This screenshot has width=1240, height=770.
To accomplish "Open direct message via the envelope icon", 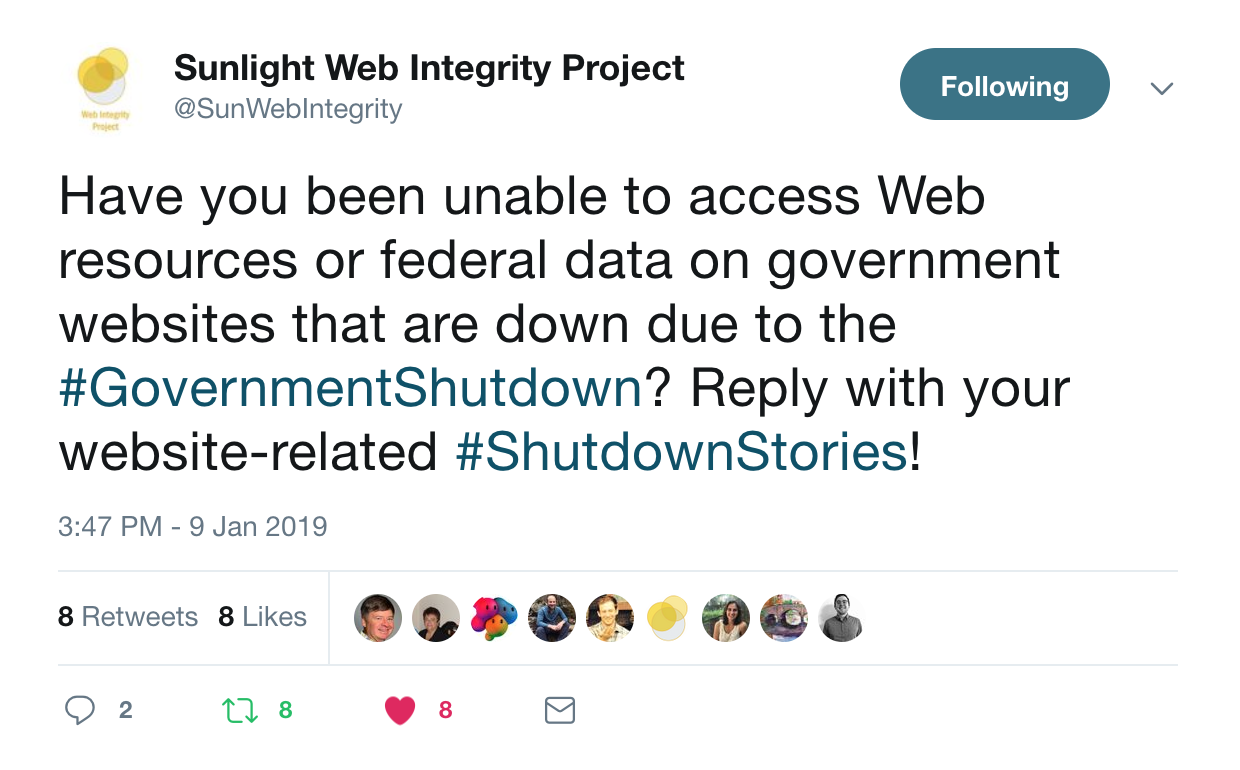I will click(559, 710).
